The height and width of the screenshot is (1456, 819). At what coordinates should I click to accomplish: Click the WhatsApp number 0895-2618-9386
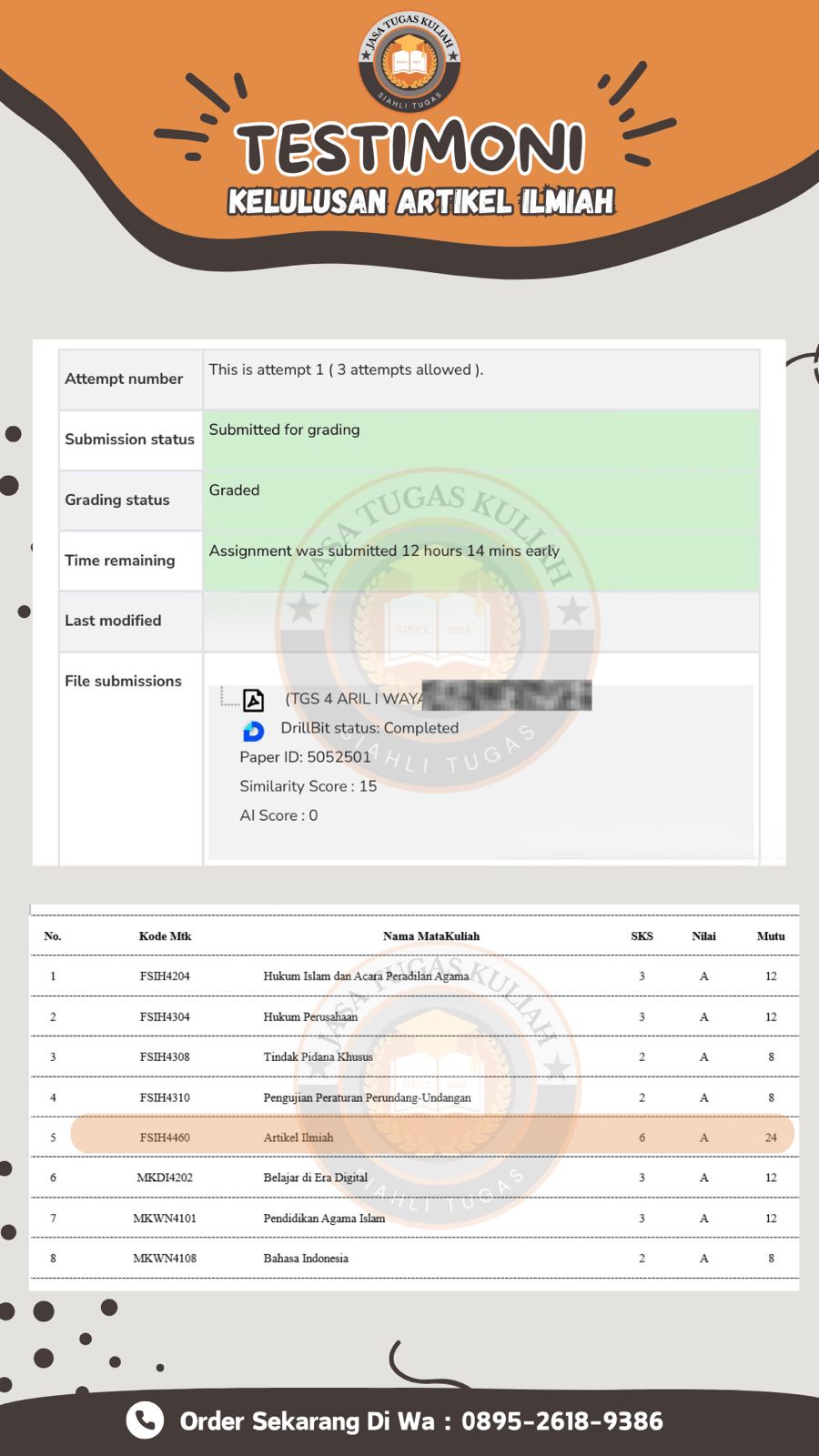tap(562, 1421)
